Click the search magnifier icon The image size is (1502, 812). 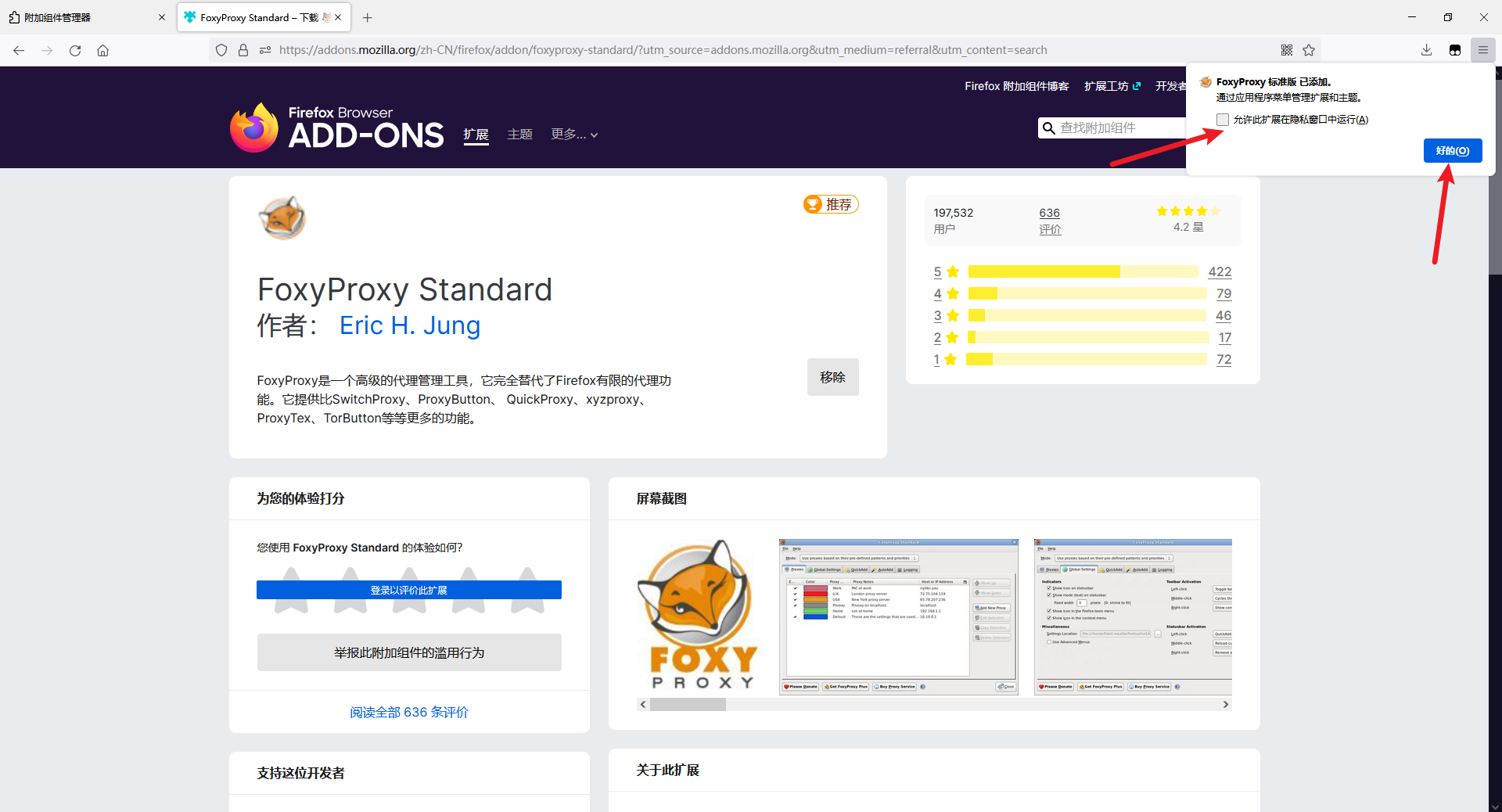1049,128
